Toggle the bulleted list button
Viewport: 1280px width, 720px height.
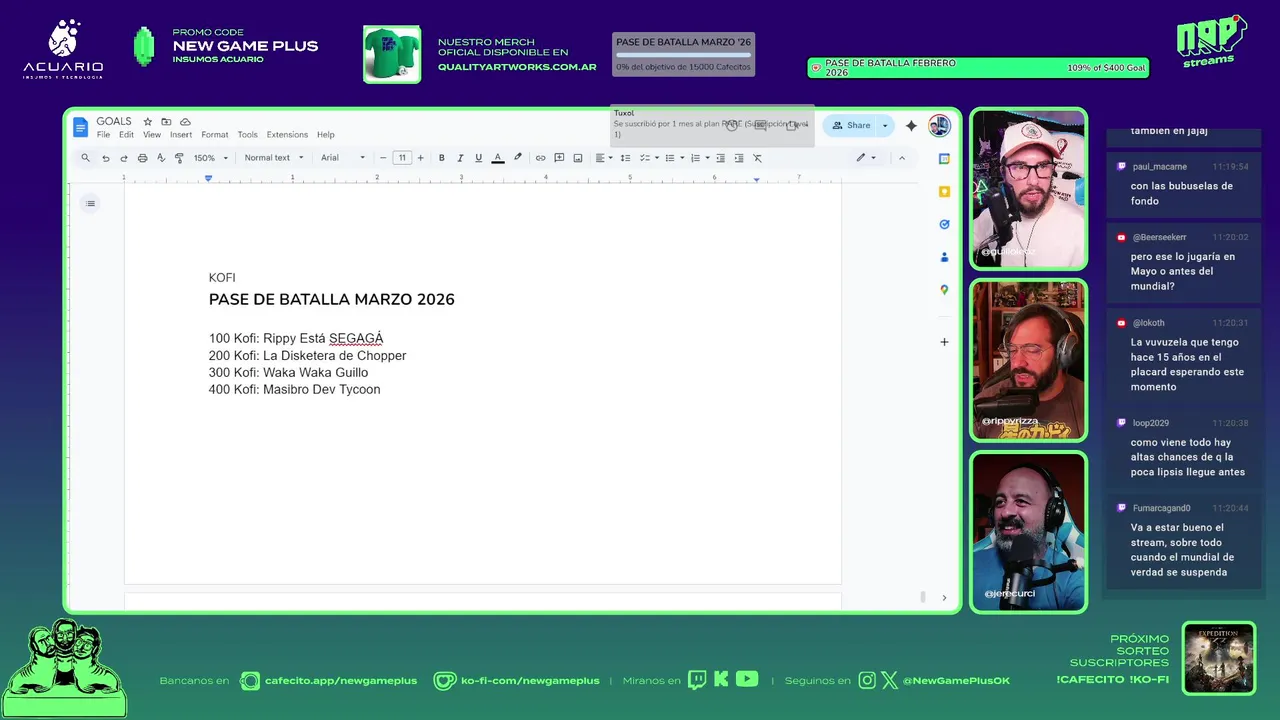tap(669, 158)
